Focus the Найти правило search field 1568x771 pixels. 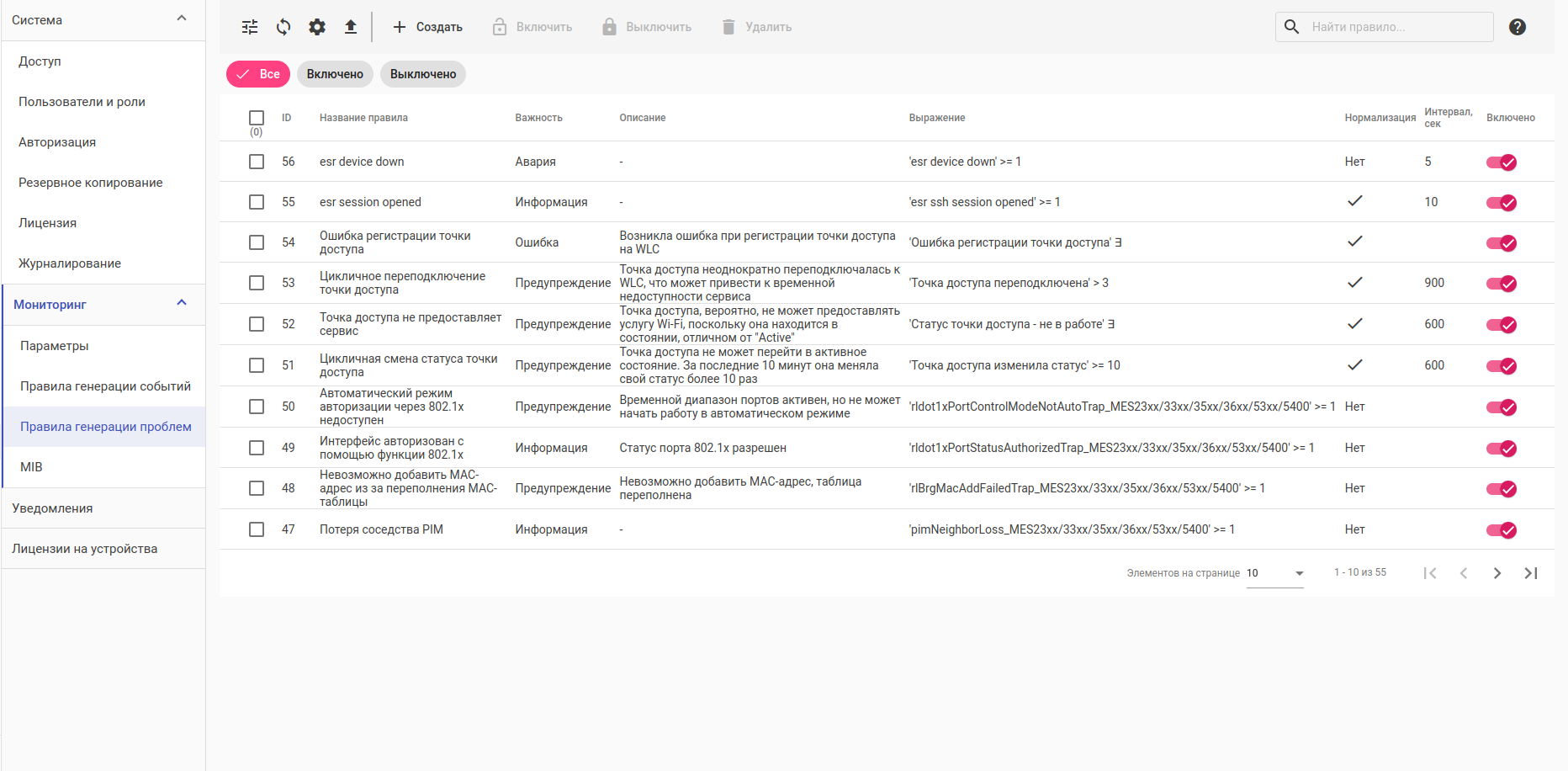point(1396,27)
